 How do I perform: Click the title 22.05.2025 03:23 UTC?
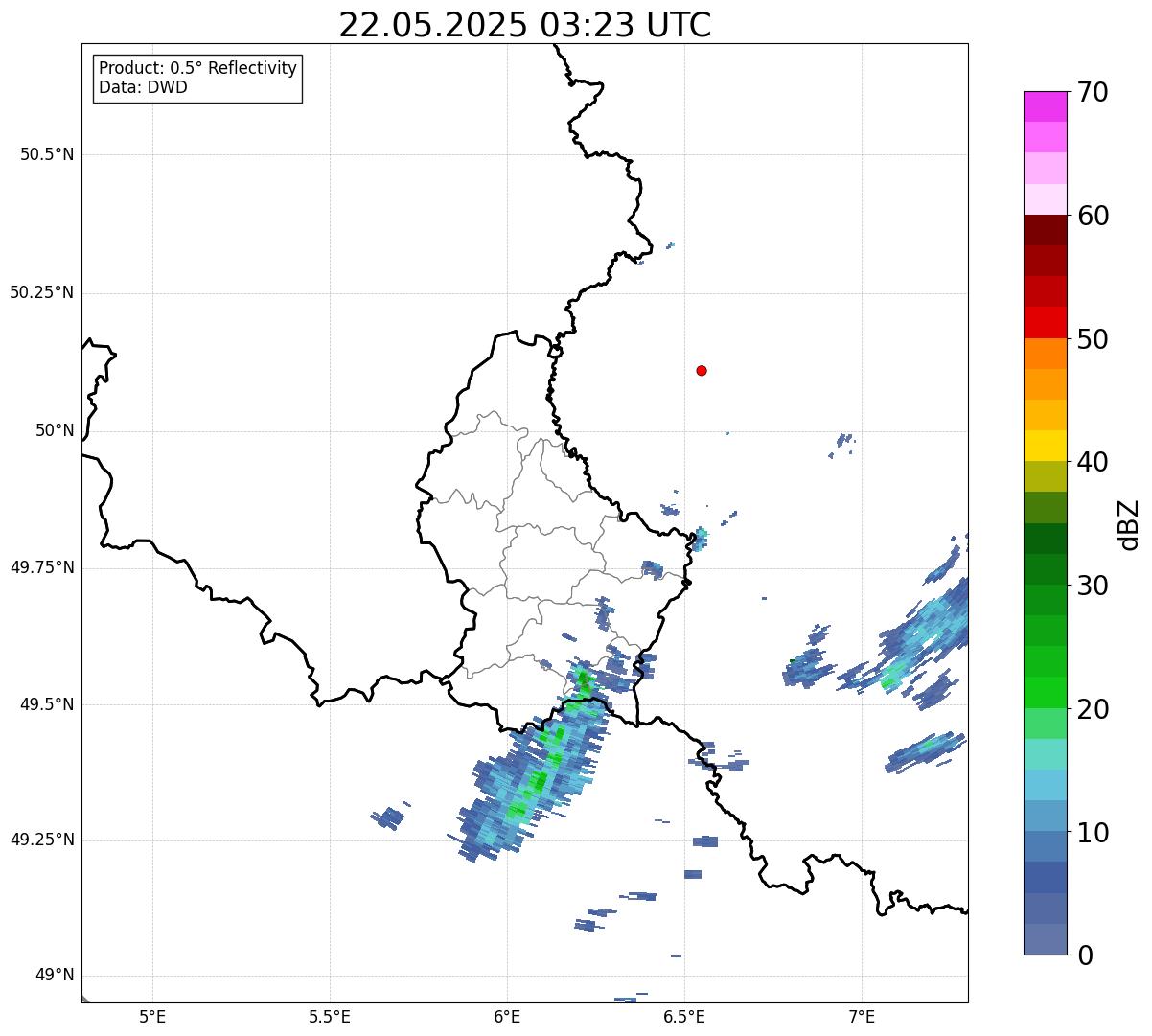pos(524,25)
